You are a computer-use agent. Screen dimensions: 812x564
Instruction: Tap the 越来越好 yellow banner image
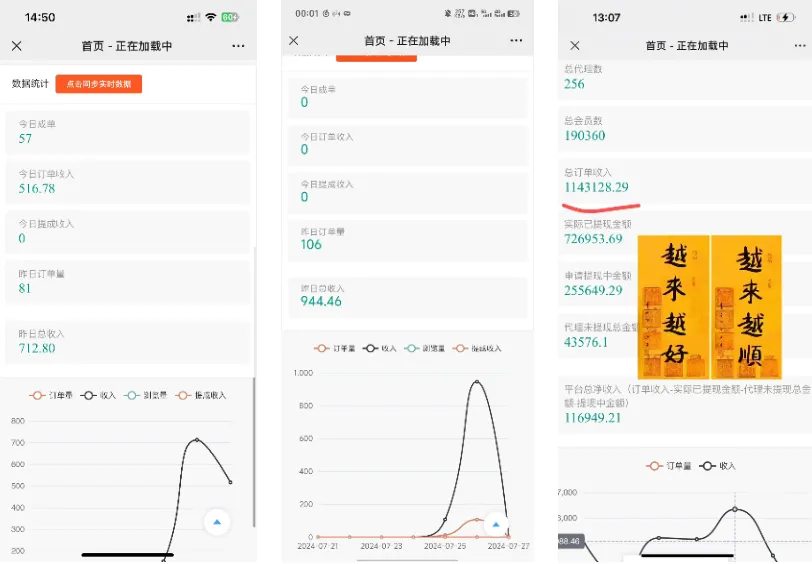click(x=673, y=306)
